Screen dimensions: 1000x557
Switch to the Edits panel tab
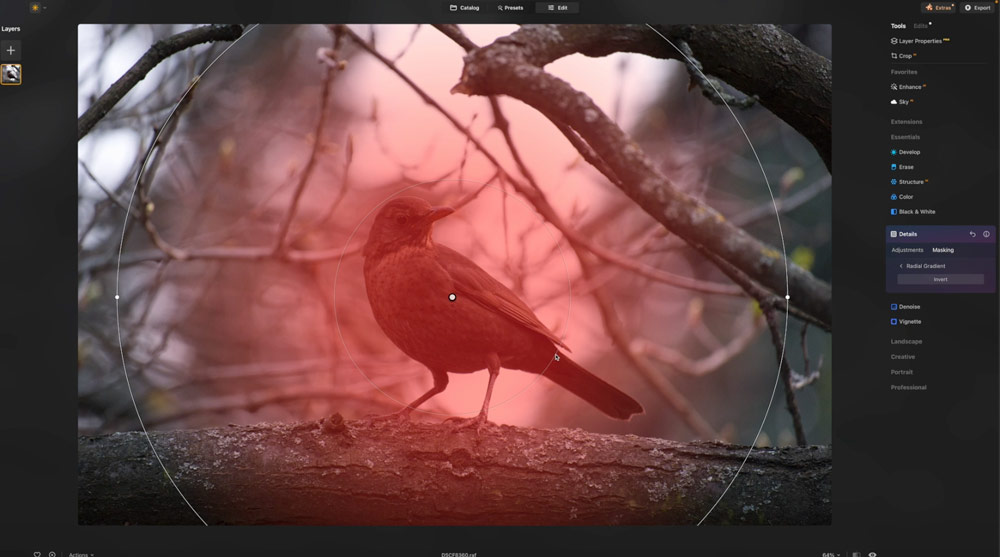(920, 26)
